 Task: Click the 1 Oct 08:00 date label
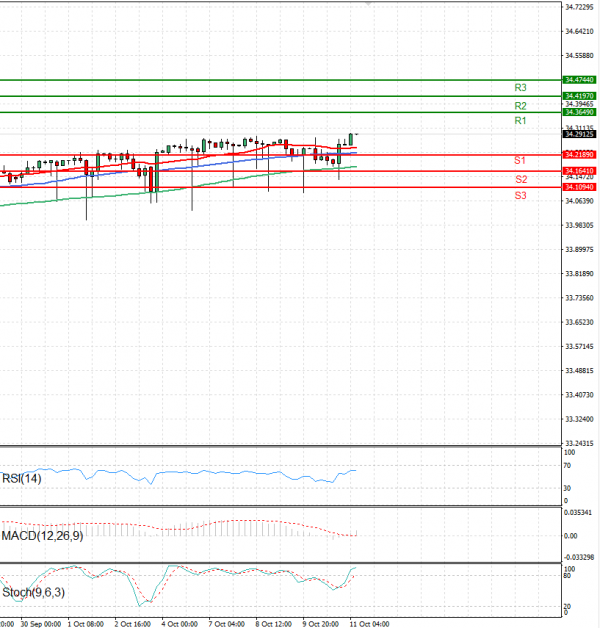(x=86, y=624)
